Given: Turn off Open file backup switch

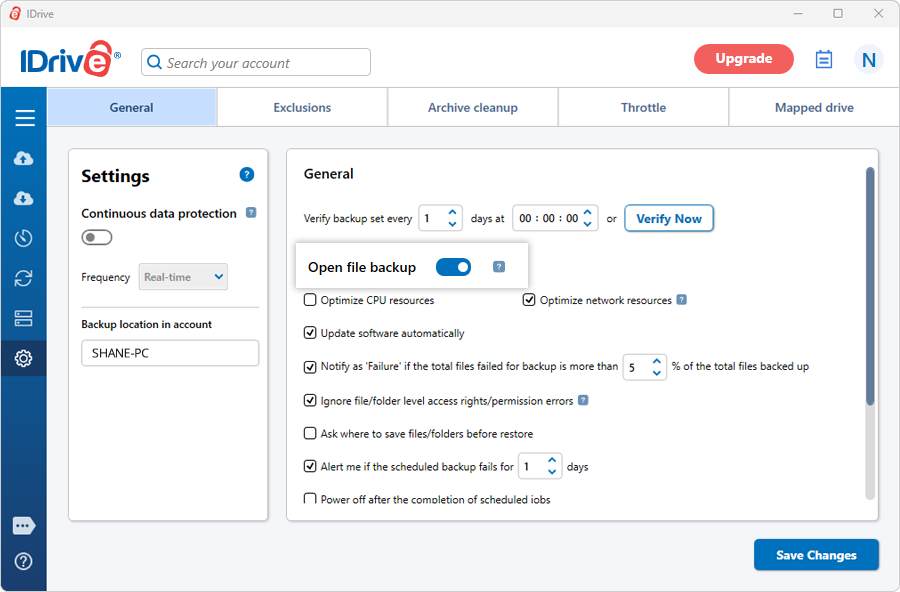Looking at the screenshot, I should point(453,267).
